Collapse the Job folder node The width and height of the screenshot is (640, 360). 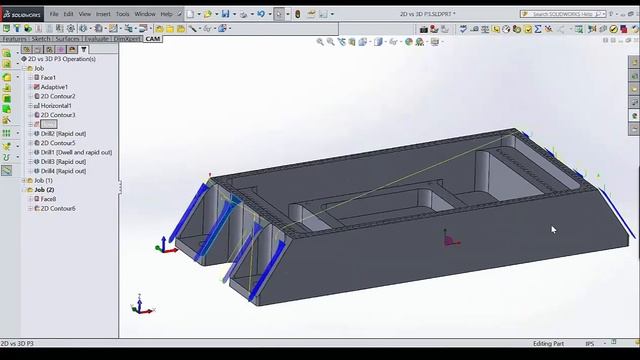pyautogui.click(x=24, y=68)
